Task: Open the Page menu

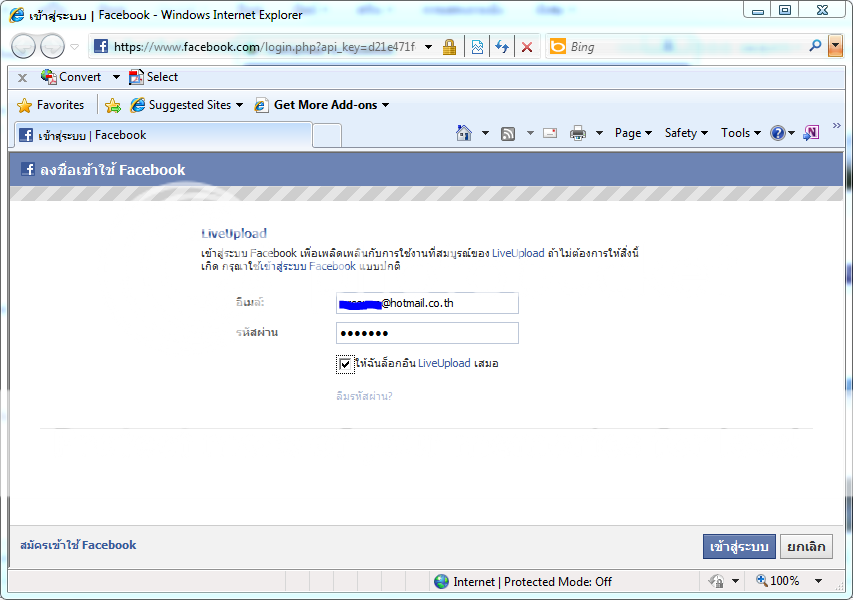Action: 633,133
